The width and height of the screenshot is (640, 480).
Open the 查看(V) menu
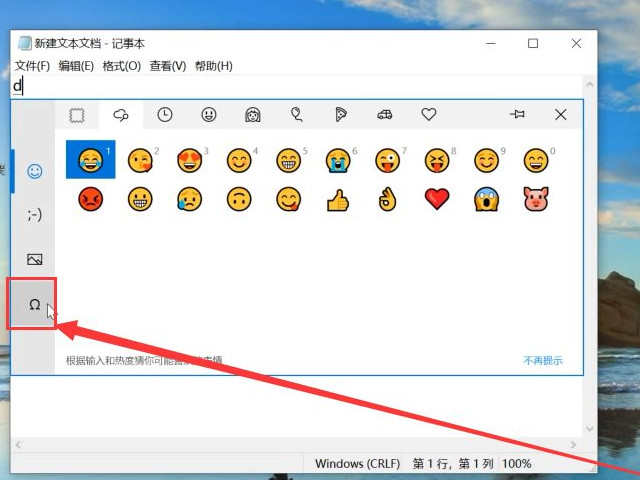(x=168, y=66)
